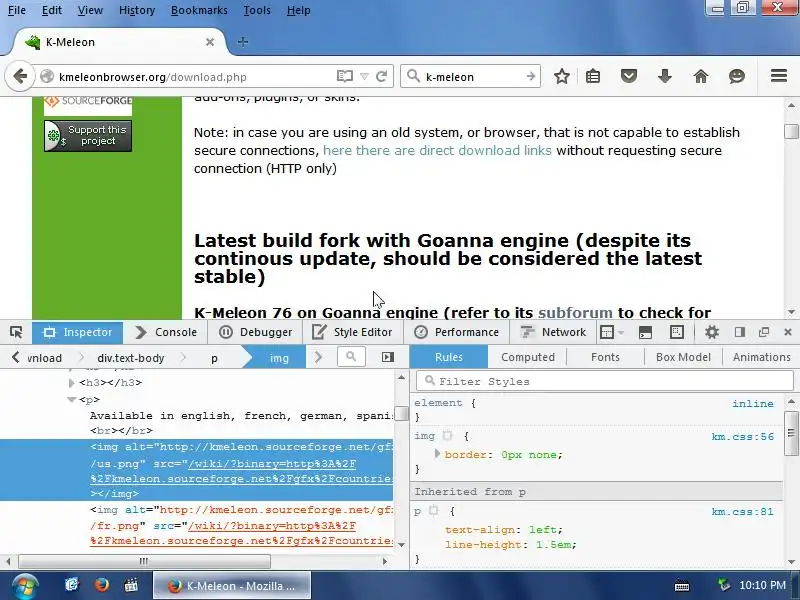The image size is (800, 600).
Task: Activate the pick element from page tool
Action: pyautogui.click(x=16, y=332)
